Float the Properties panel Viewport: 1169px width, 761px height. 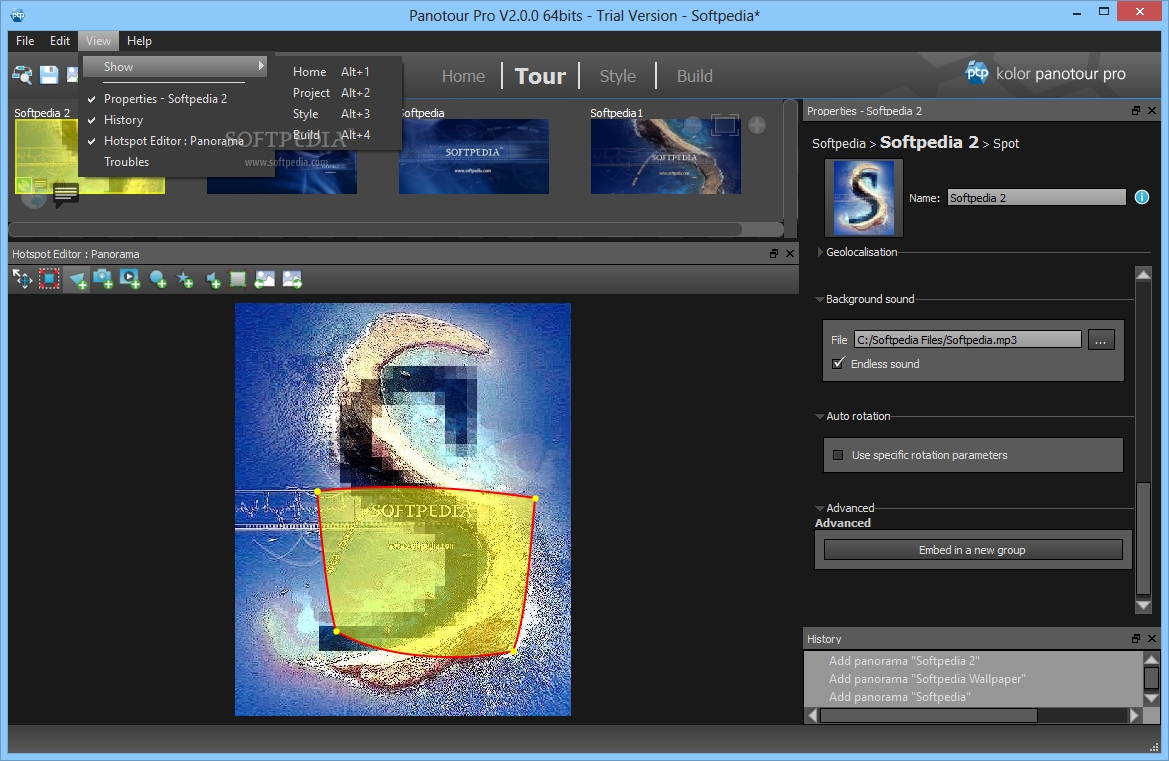(1136, 110)
